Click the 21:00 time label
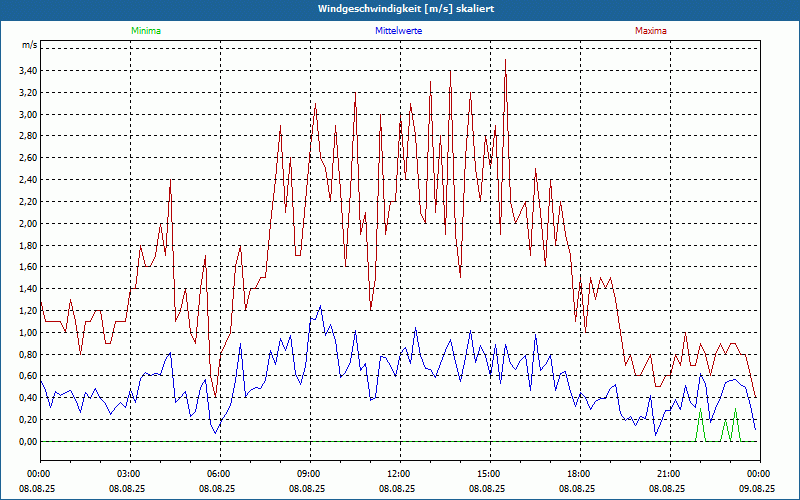800x500 pixels. (670, 474)
